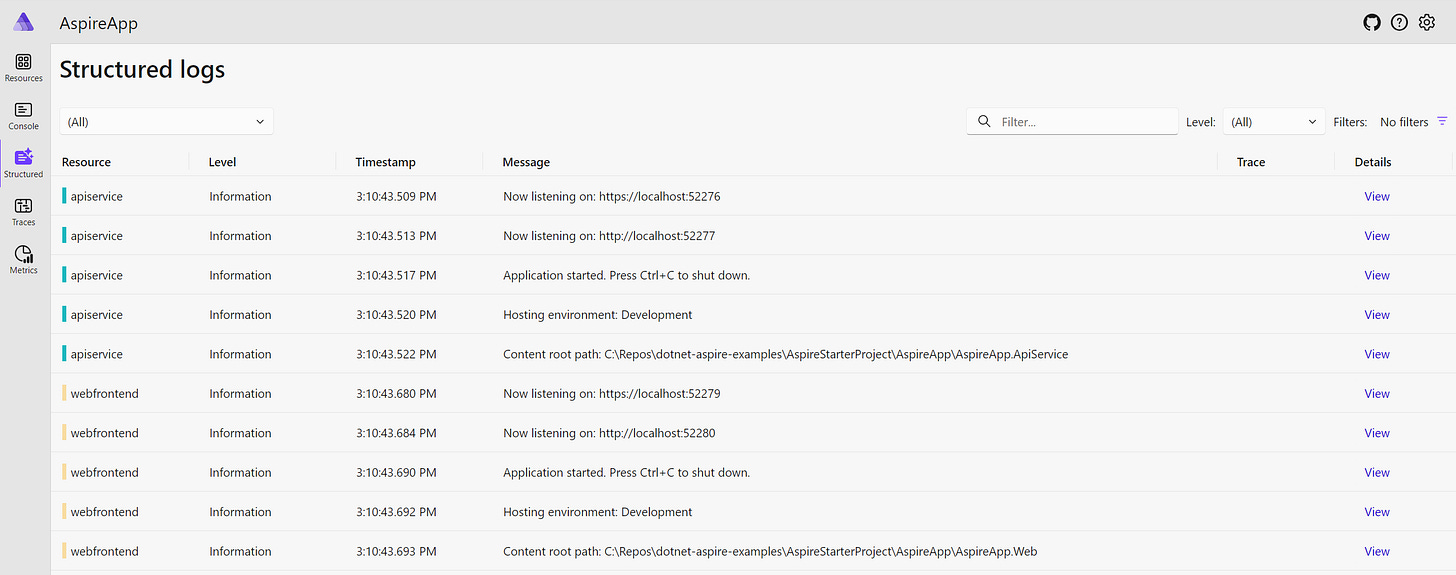The image size is (1456, 575).
Task: Click the Information level in the 3:10:43.509 row
Action: [240, 196]
